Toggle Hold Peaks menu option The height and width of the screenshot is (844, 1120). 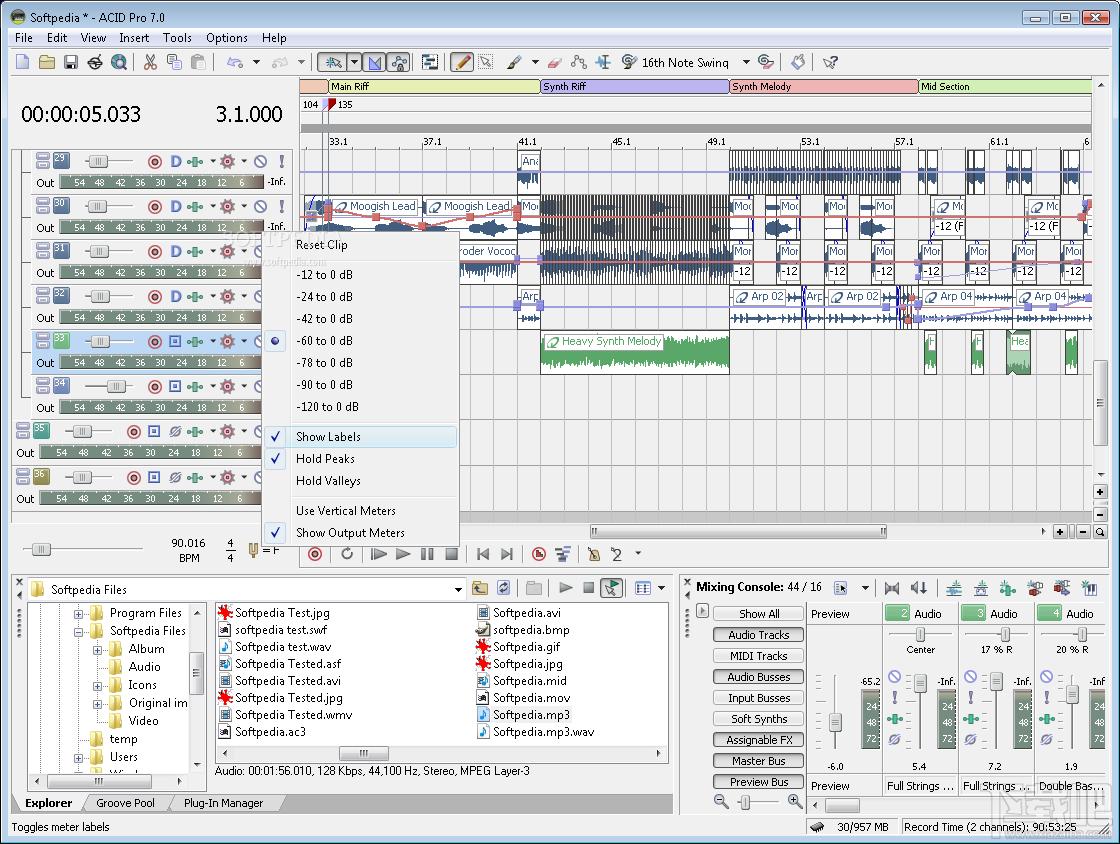361,458
